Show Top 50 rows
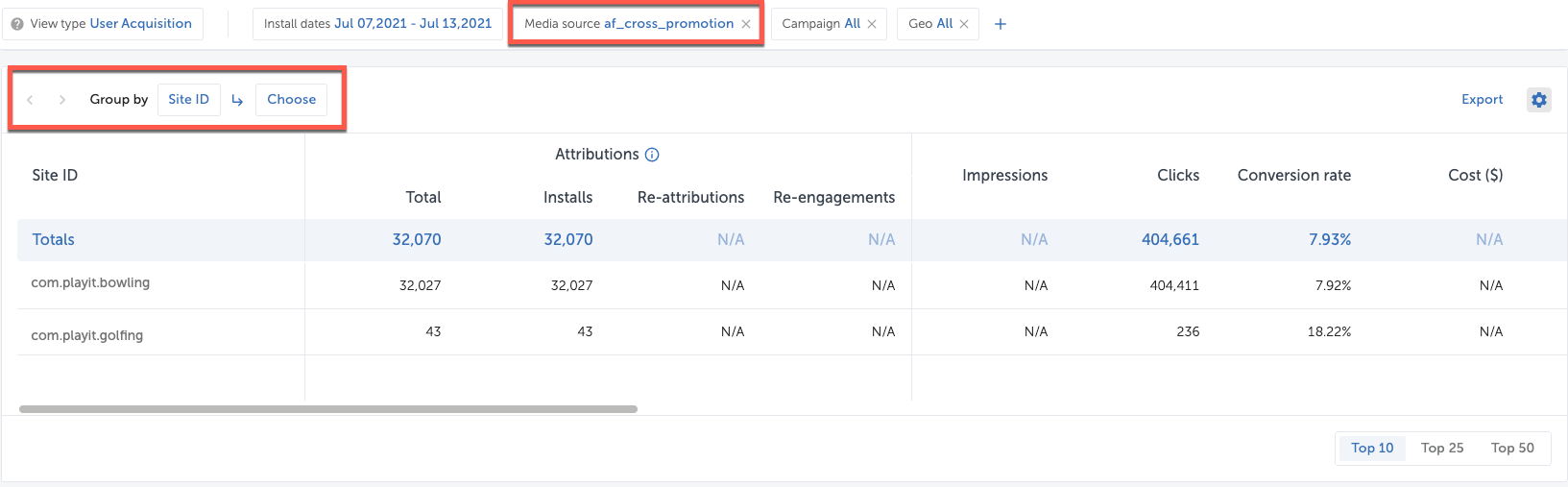1568x487 pixels. [1511, 448]
